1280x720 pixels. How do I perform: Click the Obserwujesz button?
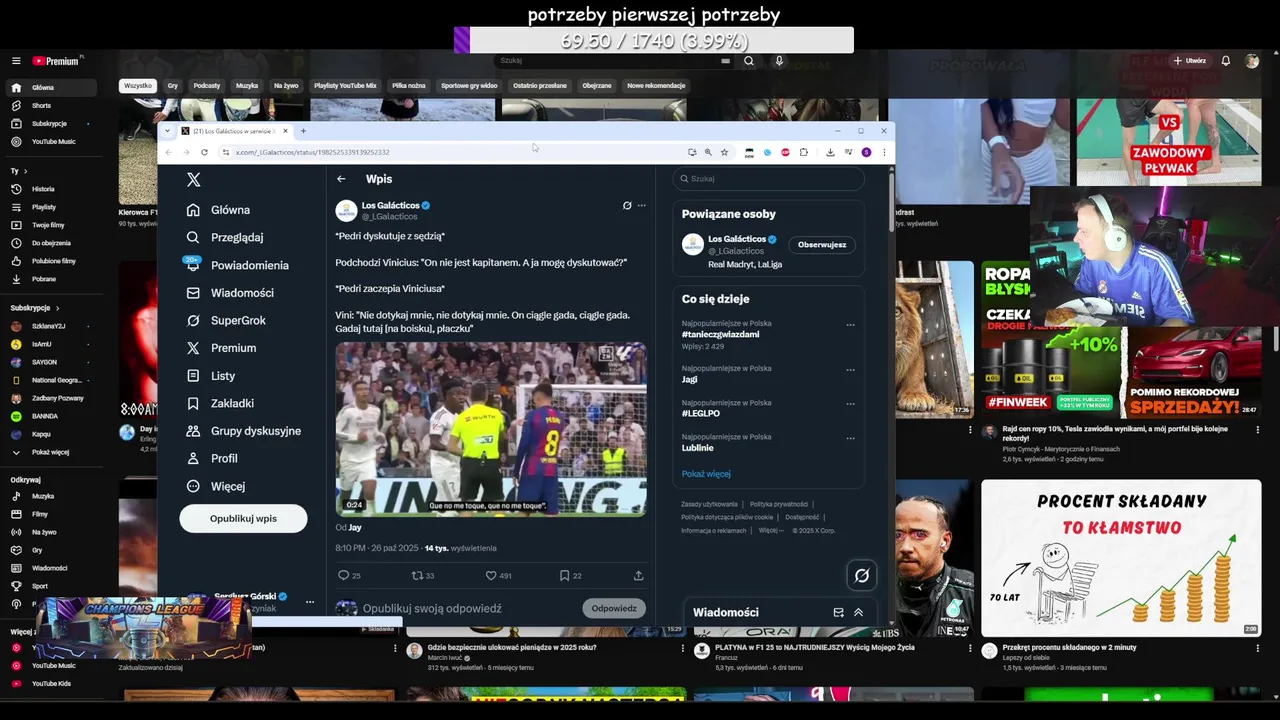822,244
